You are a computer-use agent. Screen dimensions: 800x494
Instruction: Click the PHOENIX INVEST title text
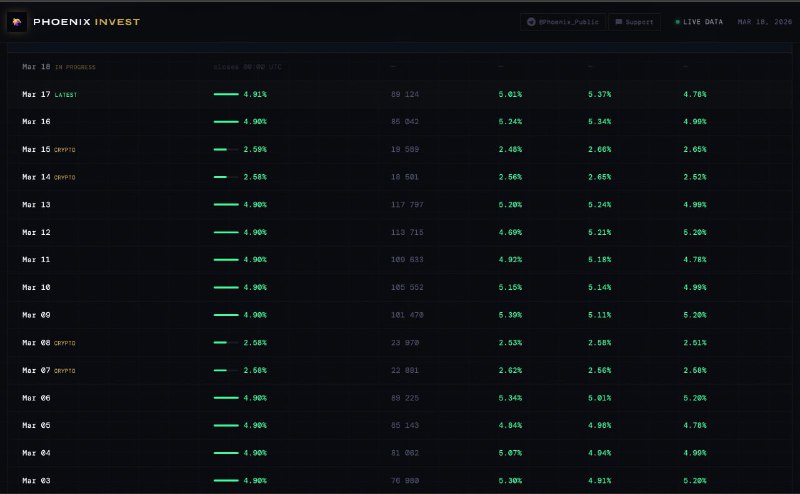click(86, 22)
